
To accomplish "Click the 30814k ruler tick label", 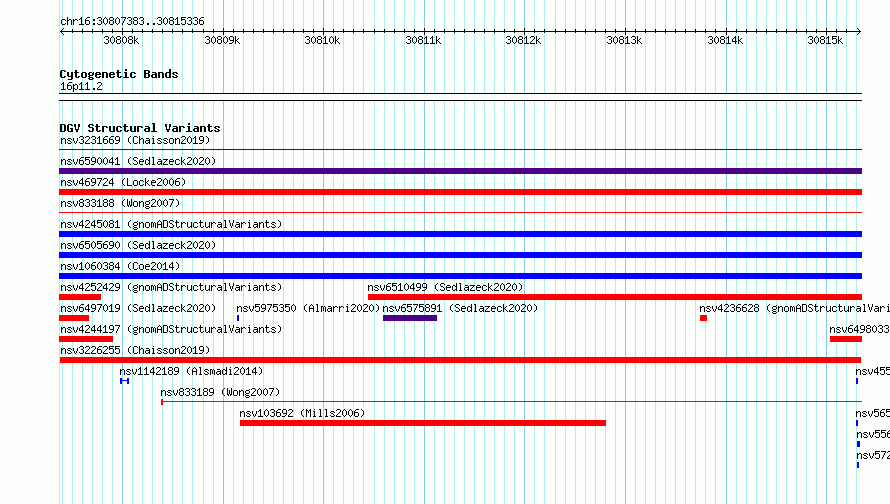I will 725,40.
